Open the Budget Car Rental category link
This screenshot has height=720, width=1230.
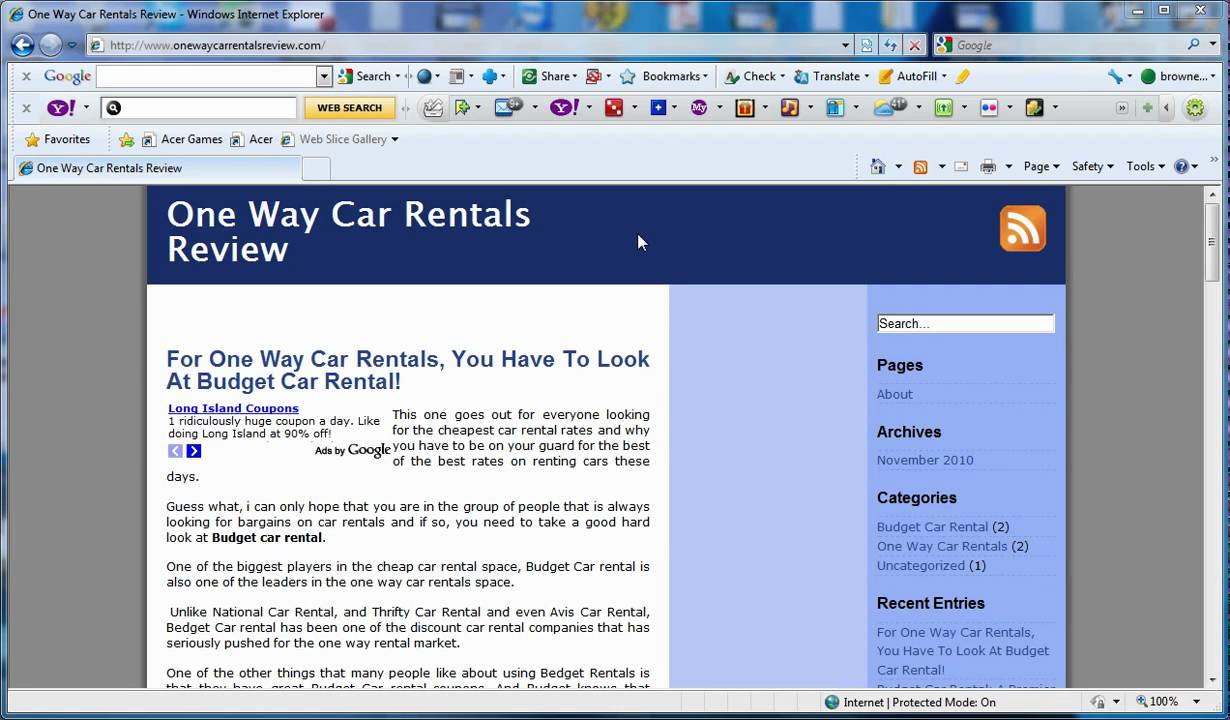(x=932, y=527)
